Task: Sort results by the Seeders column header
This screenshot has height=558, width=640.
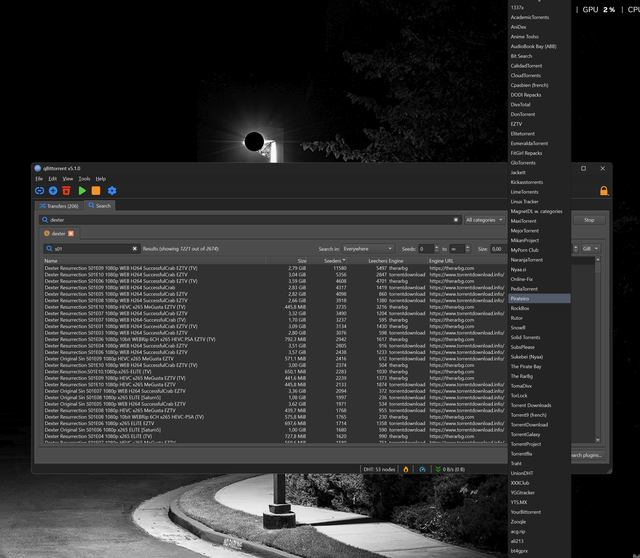Action: pyautogui.click(x=335, y=261)
